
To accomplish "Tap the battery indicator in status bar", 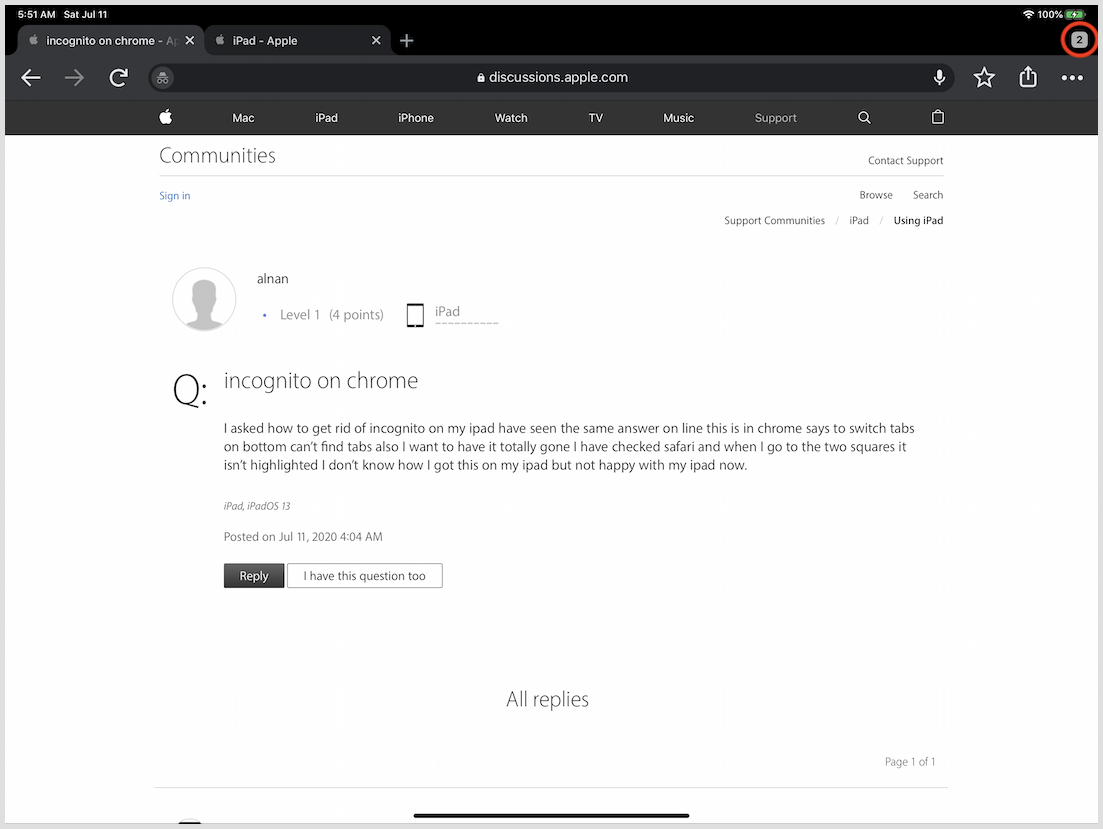I will tap(1075, 14).
